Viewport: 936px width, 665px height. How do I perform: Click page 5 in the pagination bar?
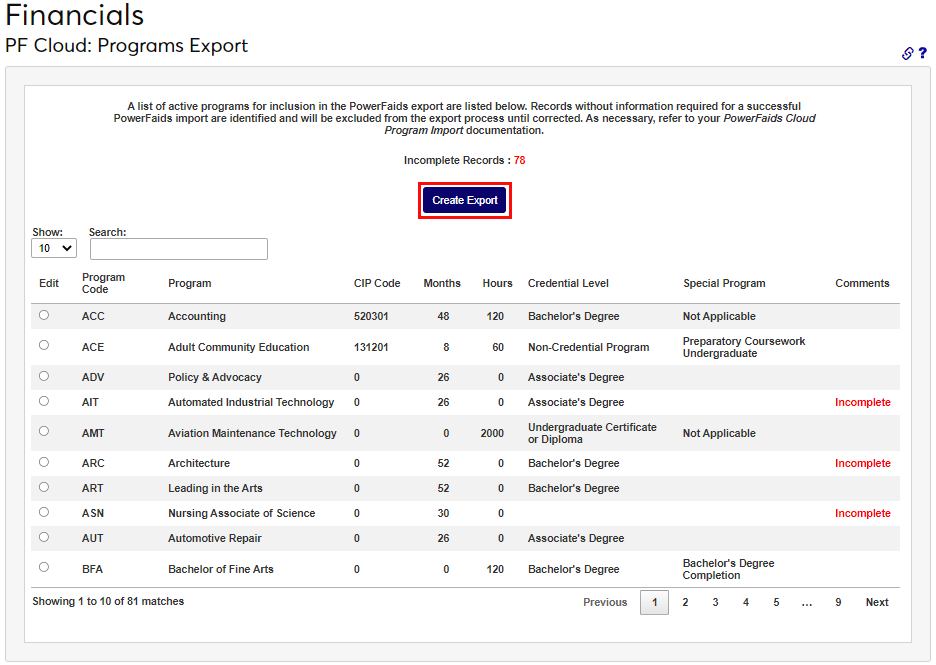point(776,602)
